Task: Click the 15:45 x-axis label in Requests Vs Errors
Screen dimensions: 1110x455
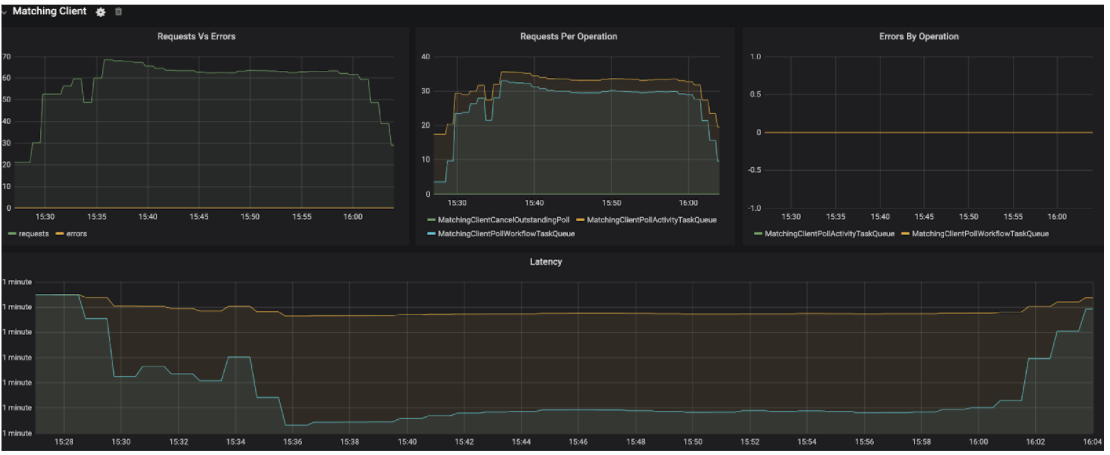Action: [199, 217]
